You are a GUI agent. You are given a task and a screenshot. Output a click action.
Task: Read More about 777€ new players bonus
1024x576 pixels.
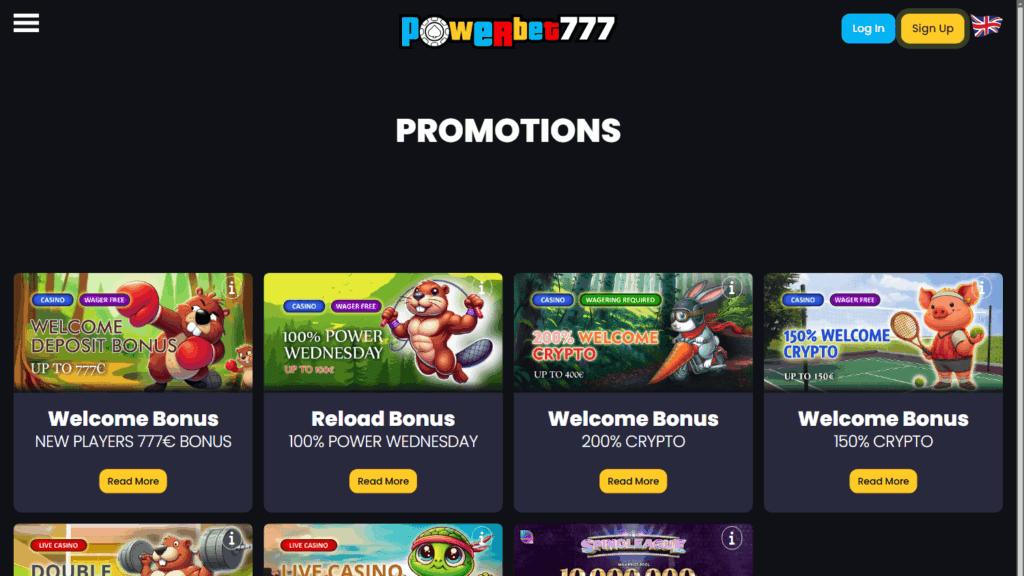(x=133, y=481)
